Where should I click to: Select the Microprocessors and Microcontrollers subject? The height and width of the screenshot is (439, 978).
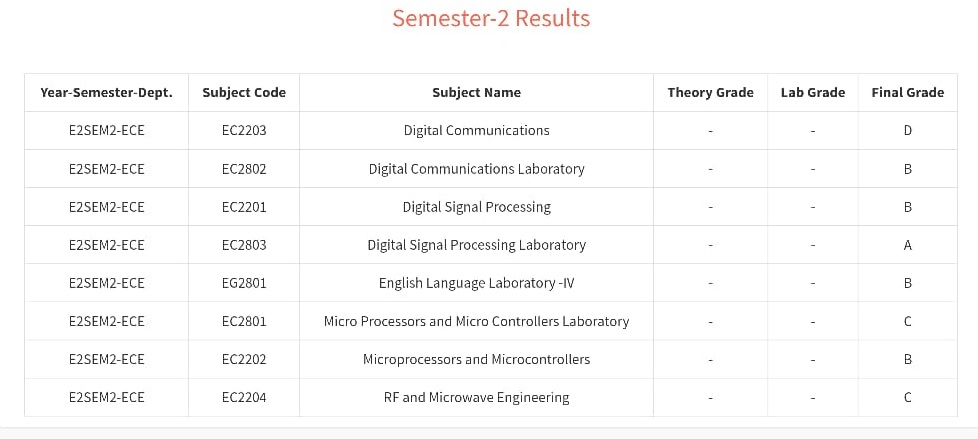(x=477, y=360)
